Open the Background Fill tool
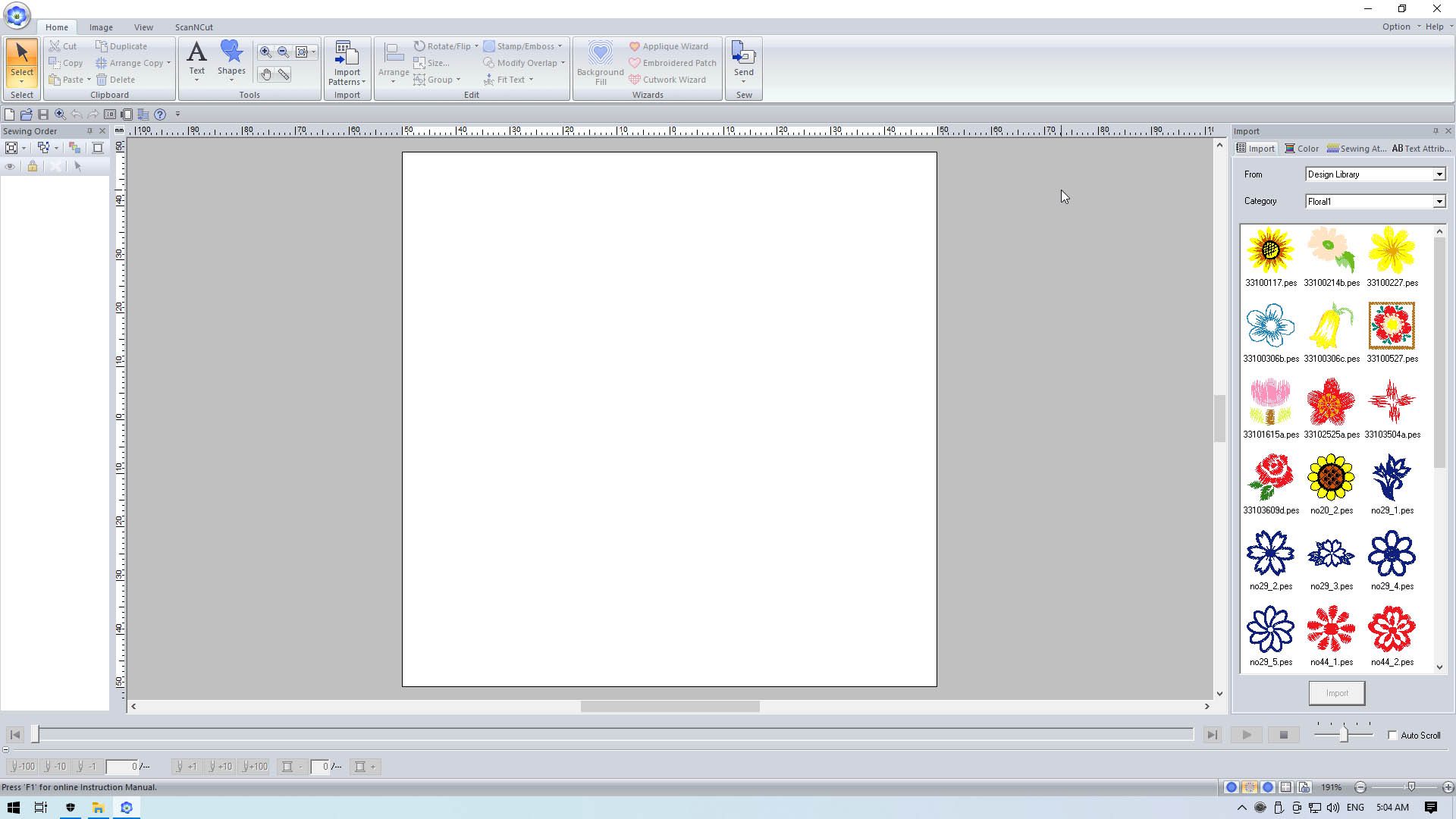1456x819 pixels. (x=600, y=62)
